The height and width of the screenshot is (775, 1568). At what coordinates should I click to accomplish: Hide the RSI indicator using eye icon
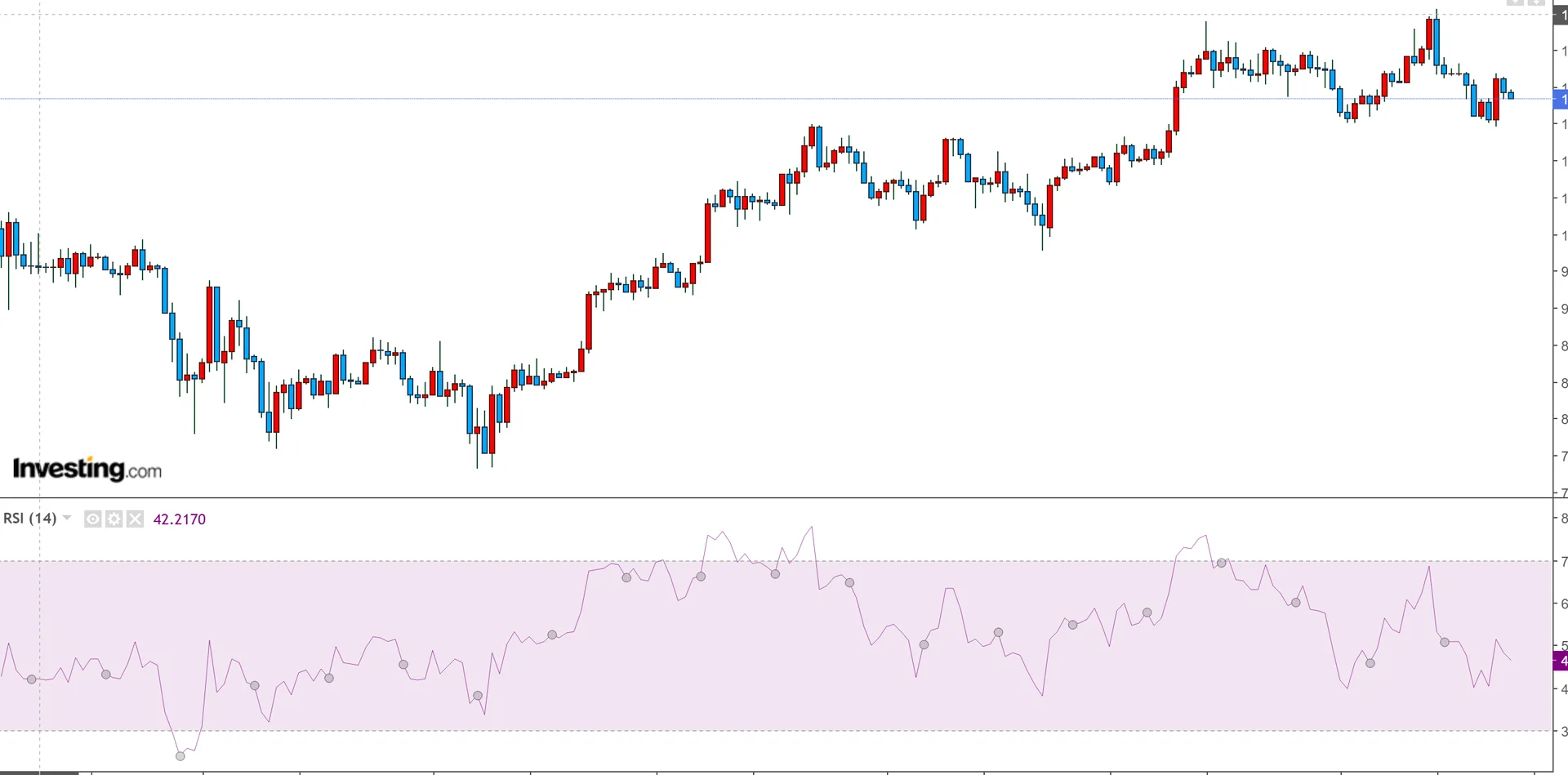pyautogui.click(x=93, y=519)
